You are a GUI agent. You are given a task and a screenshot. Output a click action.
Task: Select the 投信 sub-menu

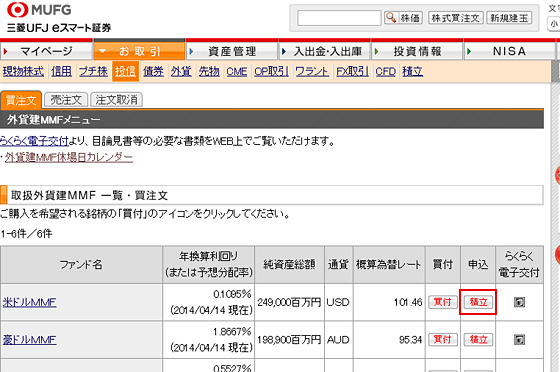click(x=125, y=71)
